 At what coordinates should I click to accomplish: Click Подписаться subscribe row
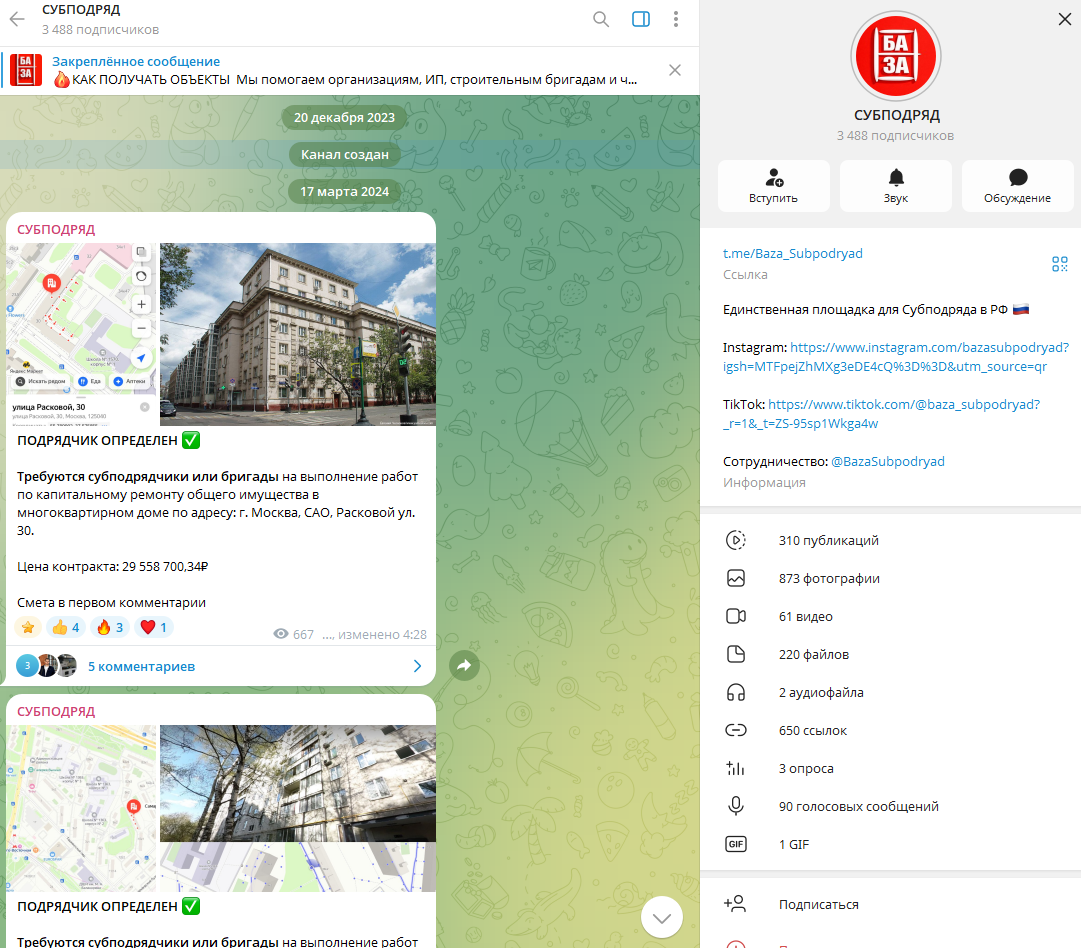[x=891, y=905]
